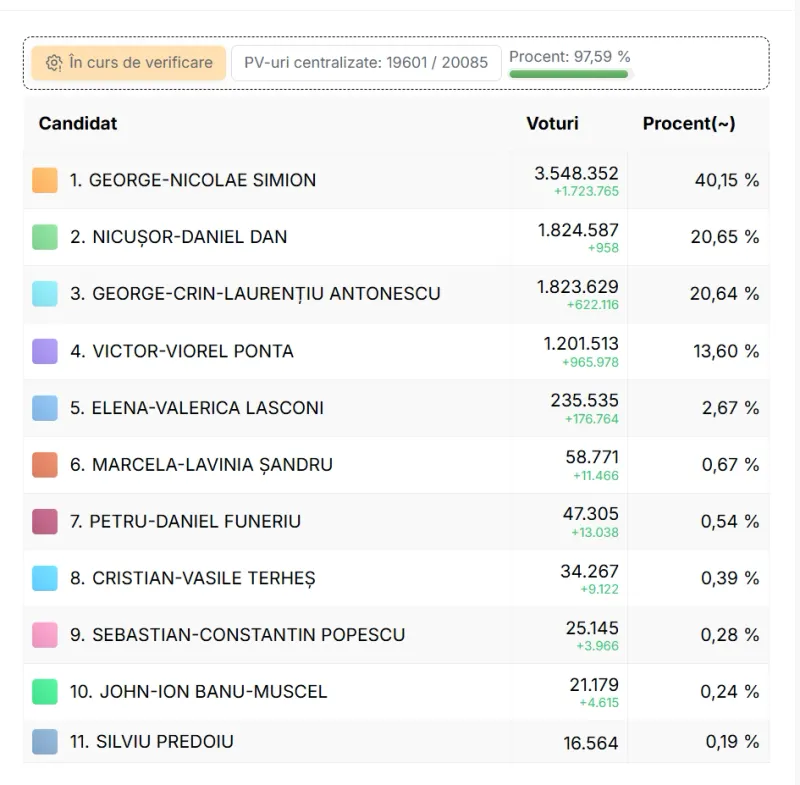Click the orange swatch for George-Nicolae Simion
Image resolution: width=800 pixels, height=785 pixels.
pos(45,180)
